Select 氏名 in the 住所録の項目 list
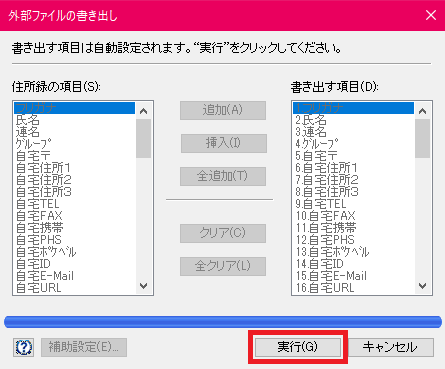The image size is (445, 369). 75,120
